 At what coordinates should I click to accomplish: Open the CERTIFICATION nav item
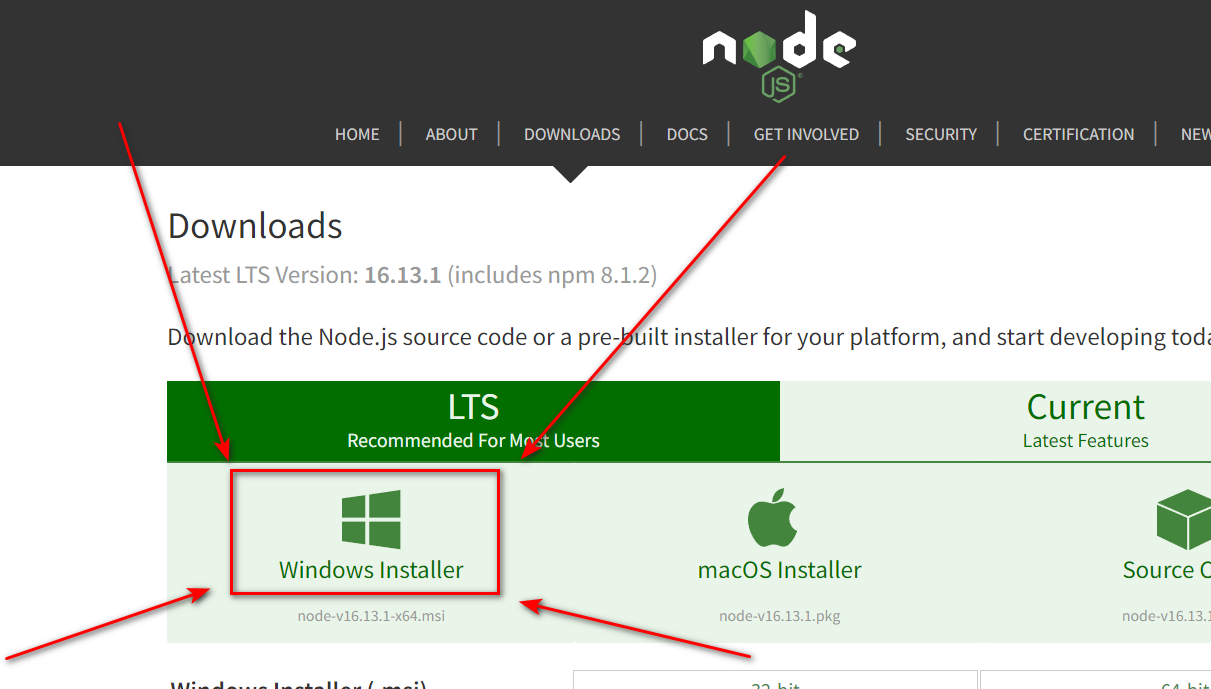(1078, 134)
